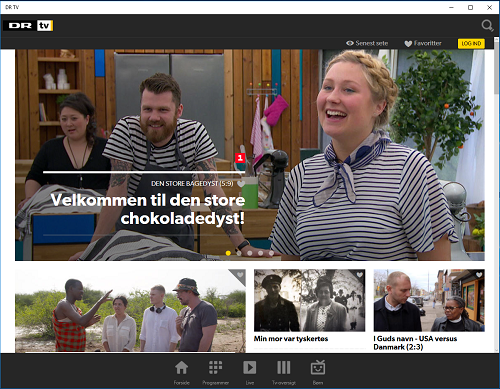Select the second carousel dot
Screen dimensions: 500x389
tap(239, 253)
